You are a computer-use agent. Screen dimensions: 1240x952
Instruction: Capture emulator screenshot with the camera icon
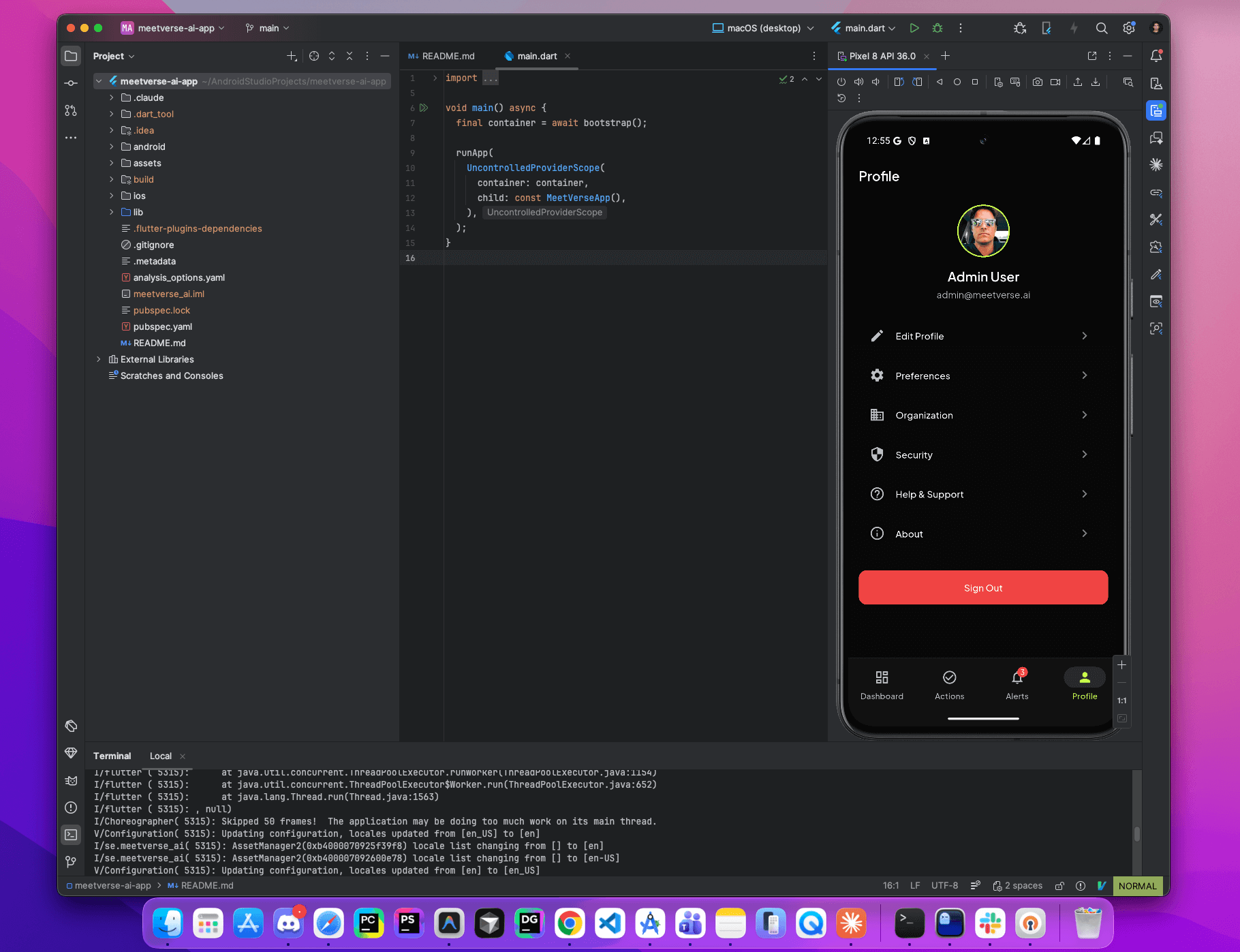(x=1037, y=82)
